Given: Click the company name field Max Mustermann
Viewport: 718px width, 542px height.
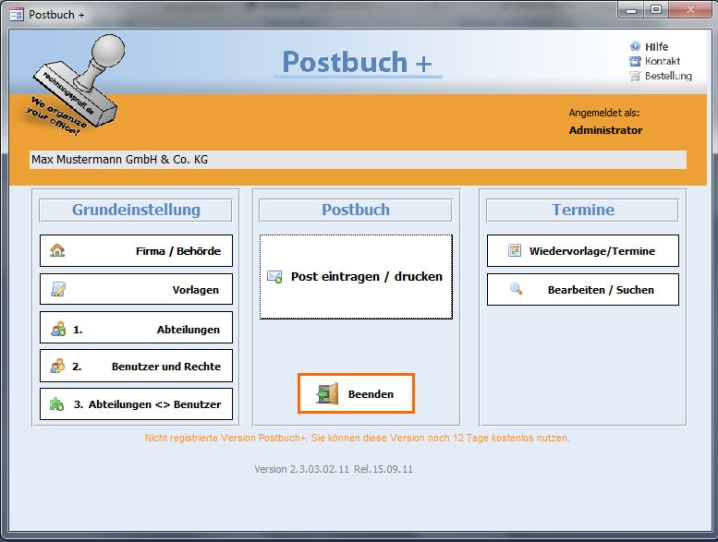Looking at the screenshot, I should click(358, 160).
